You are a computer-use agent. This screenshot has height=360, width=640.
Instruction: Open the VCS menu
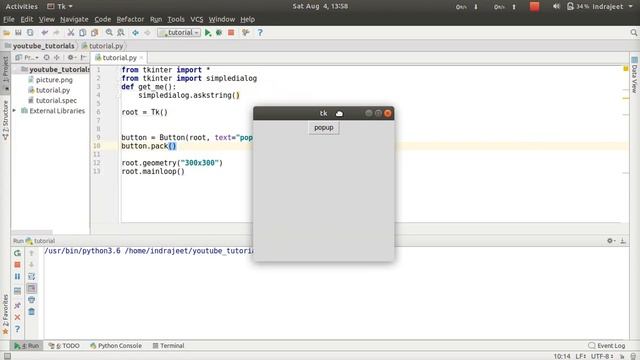196,19
